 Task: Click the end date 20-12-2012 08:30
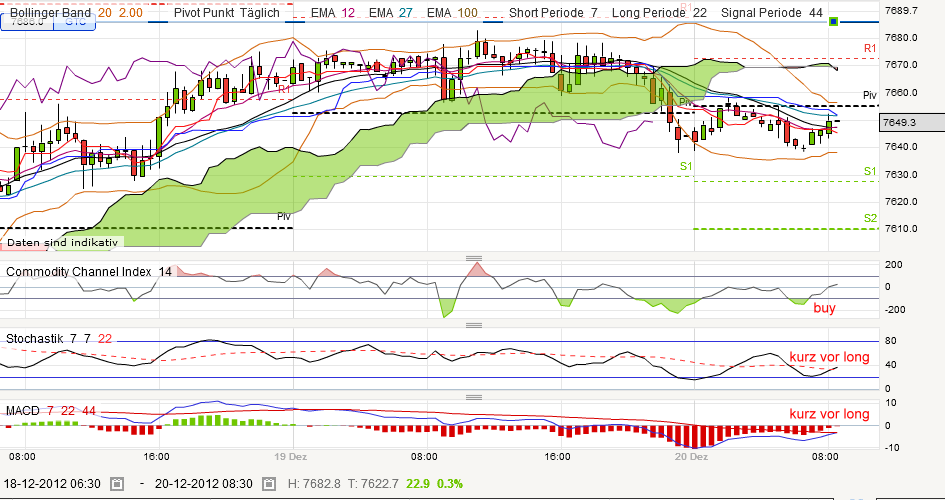(x=206, y=483)
